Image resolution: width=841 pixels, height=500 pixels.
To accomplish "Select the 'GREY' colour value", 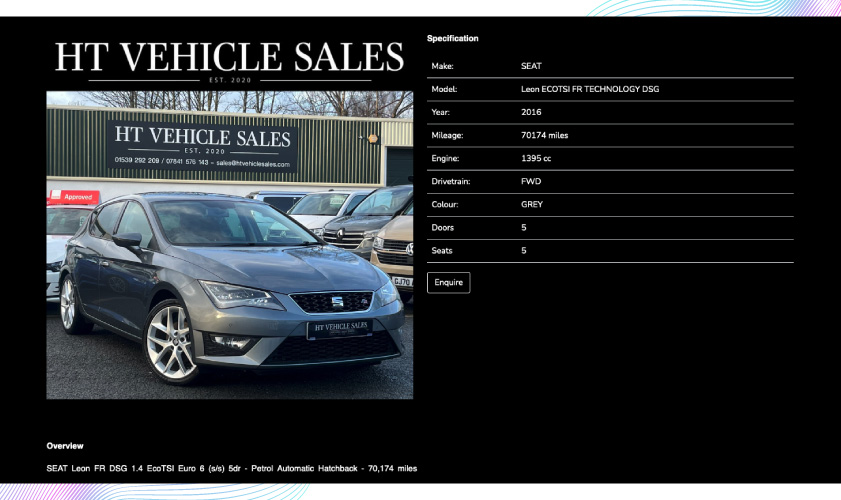I will [x=532, y=204].
